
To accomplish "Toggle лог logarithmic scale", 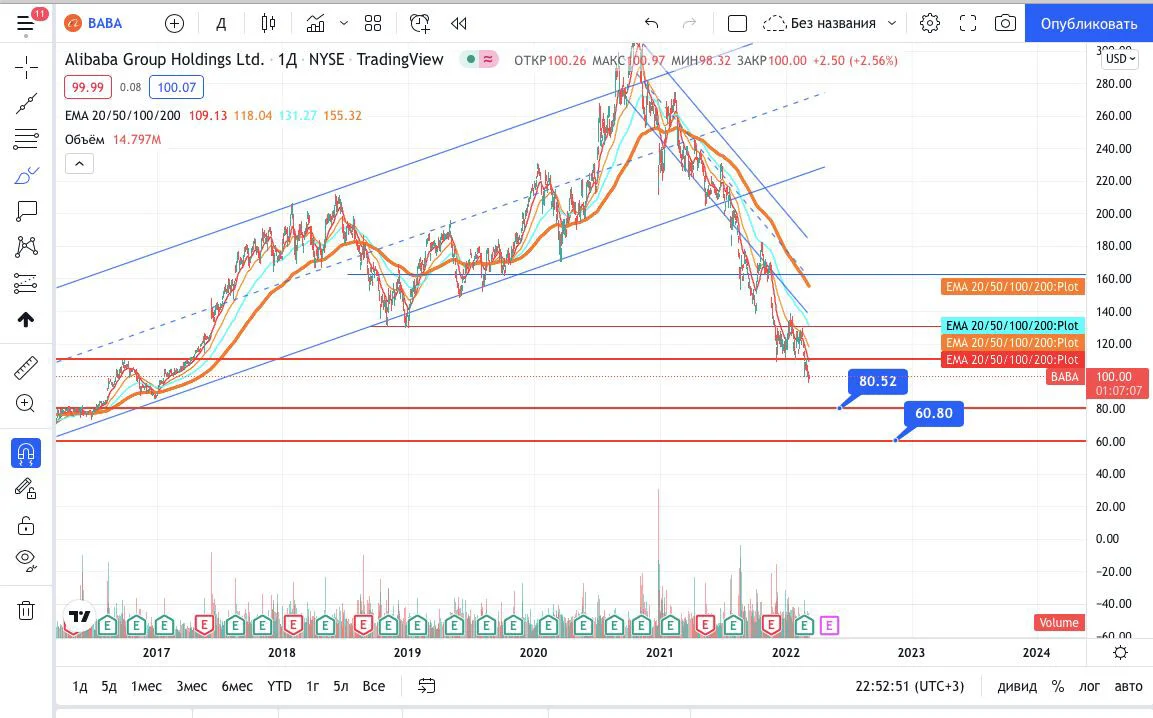I will coord(1089,686).
